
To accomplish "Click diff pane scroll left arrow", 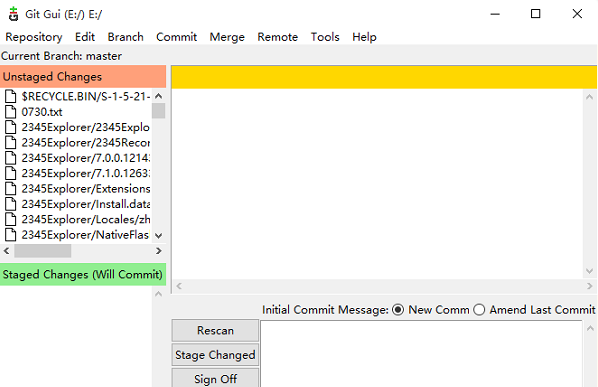I will click(179, 286).
